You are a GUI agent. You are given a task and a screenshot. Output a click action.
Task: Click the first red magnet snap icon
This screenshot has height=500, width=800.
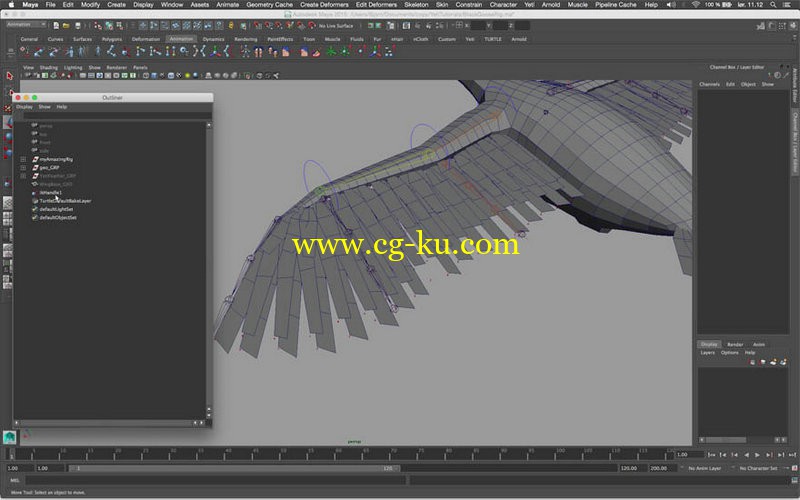(258, 25)
